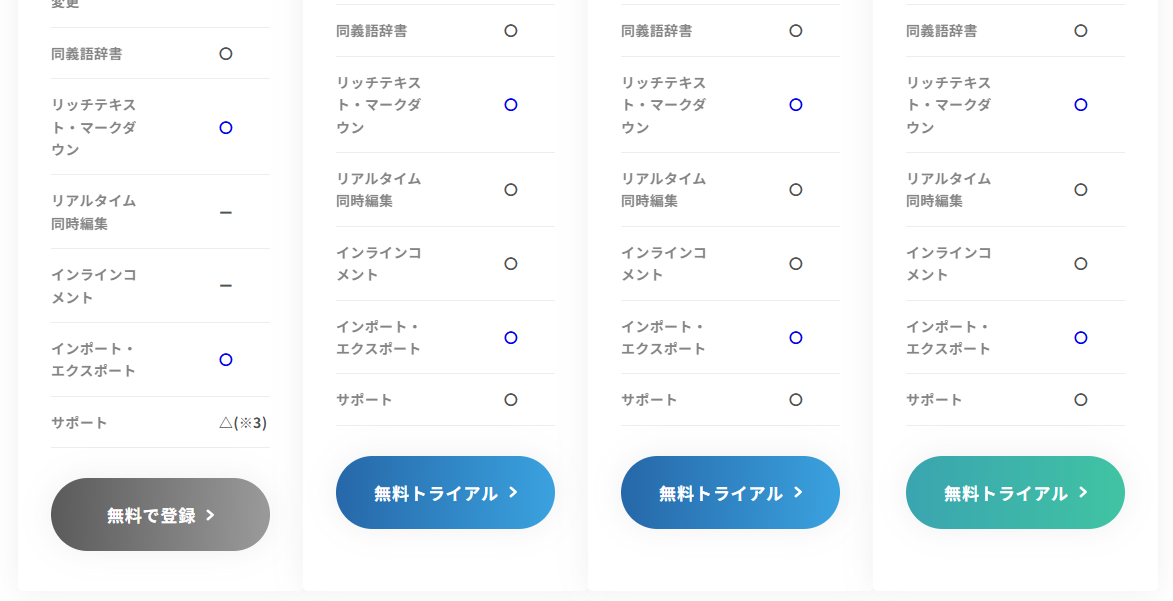Click the サポート label in 無料で登録 plan
The height and width of the screenshot is (601, 1173).
pyautogui.click(x=79, y=422)
